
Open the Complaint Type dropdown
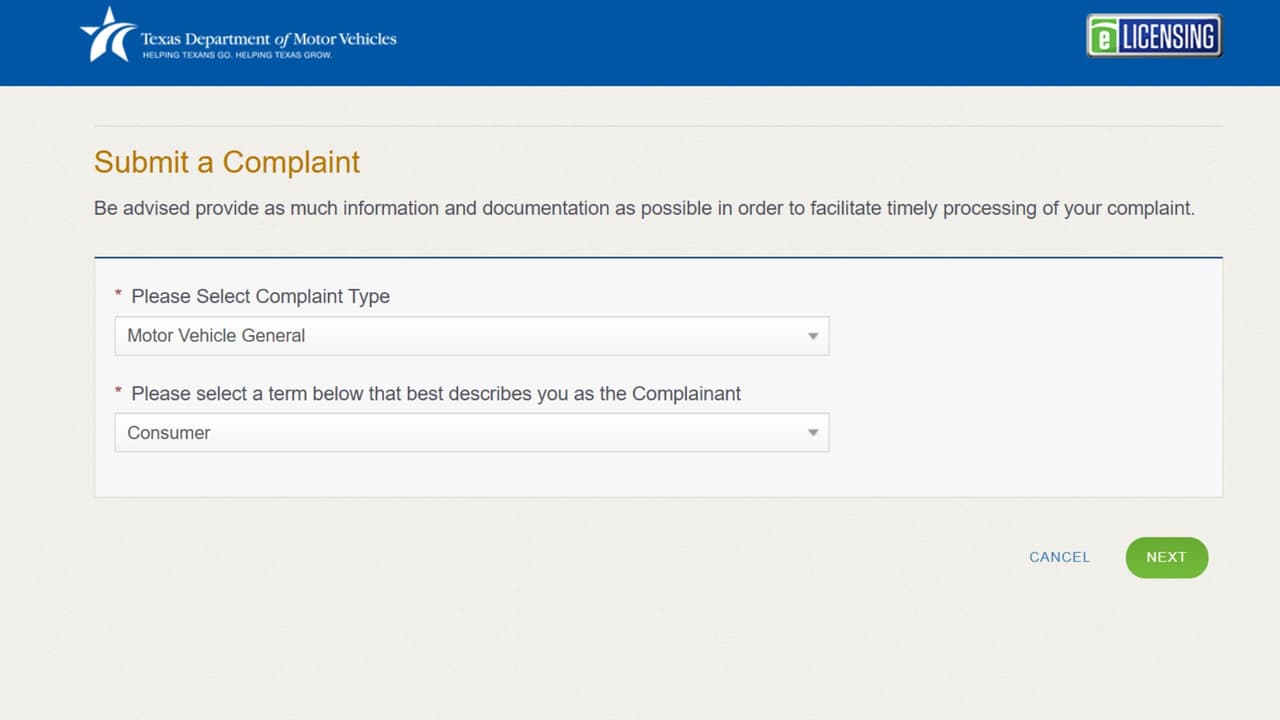pos(471,336)
